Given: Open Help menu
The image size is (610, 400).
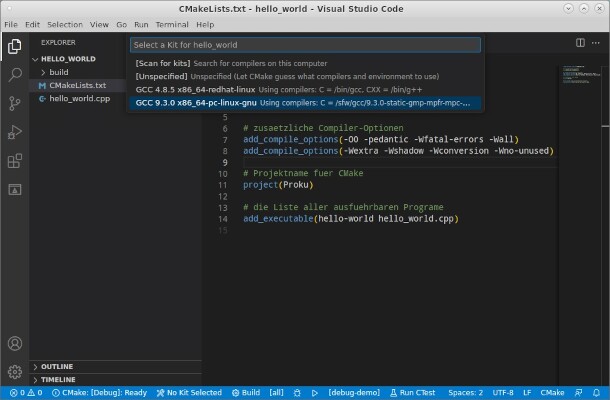Looking at the screenshot, I should pyautogui.click(x=205, y=25).
